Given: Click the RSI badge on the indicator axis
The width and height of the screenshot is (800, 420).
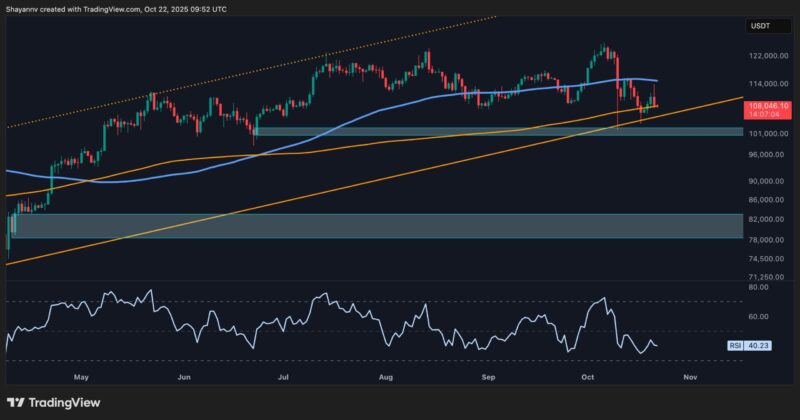Looking at the screenshot, I should click(734, 345).
